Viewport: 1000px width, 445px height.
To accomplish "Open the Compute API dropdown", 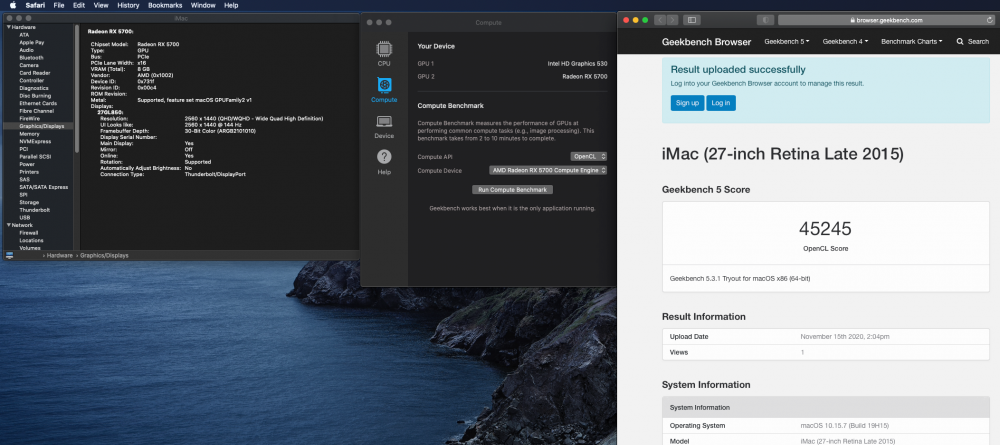I will pos(589,156).
